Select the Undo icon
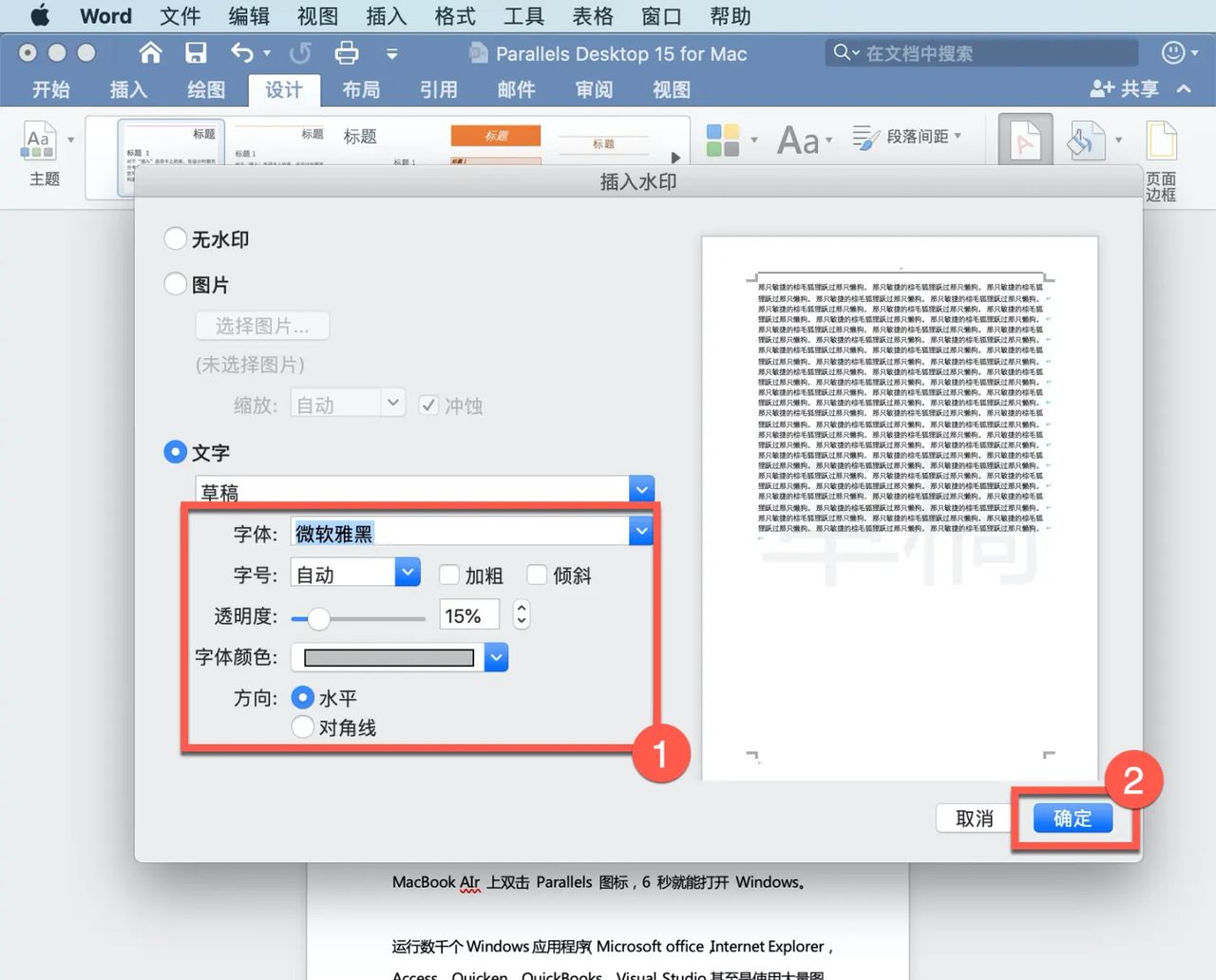The height and width of the screenshot is (980, 1216). click(x=244, y=53)
